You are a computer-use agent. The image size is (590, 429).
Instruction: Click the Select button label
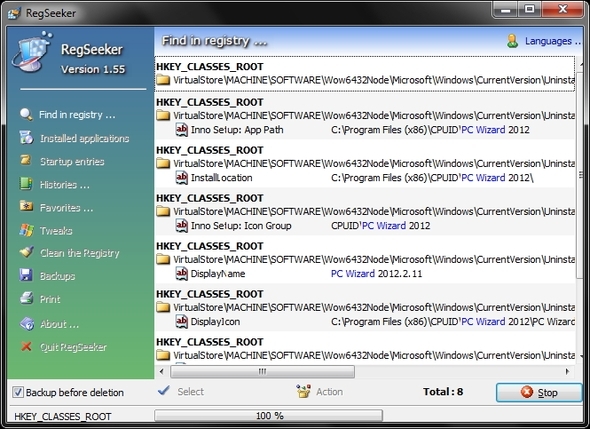[x=190, y=392]
